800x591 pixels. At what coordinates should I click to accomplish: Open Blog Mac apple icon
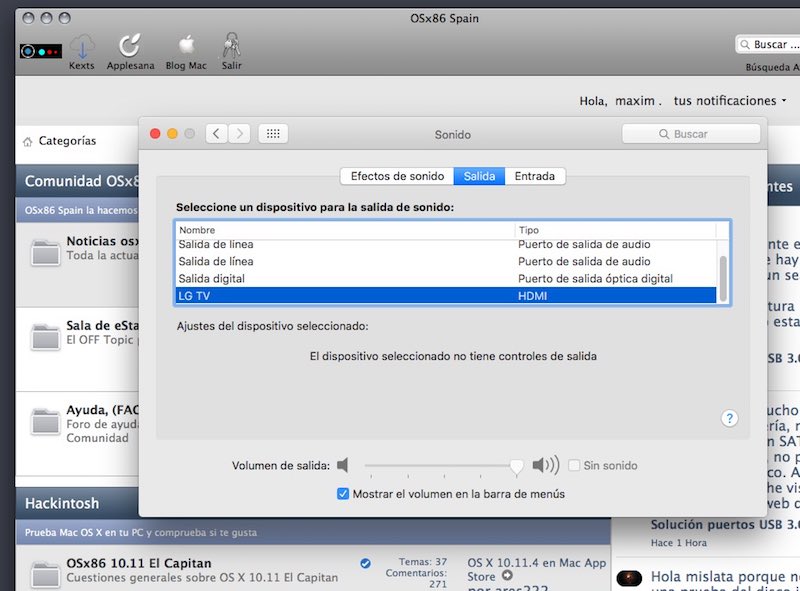click(187, 45)
